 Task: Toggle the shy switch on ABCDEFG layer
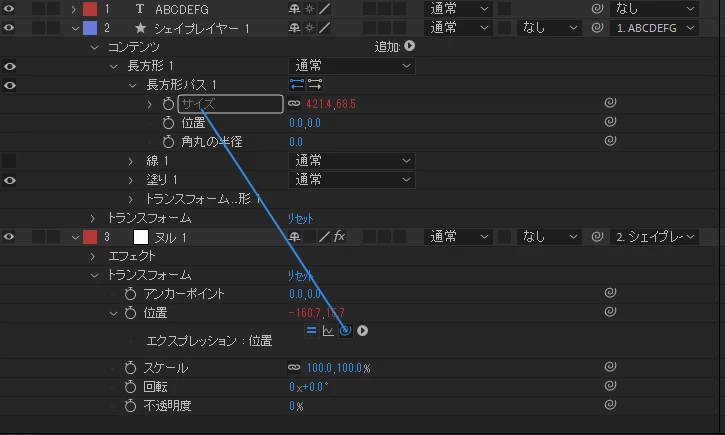294,8
